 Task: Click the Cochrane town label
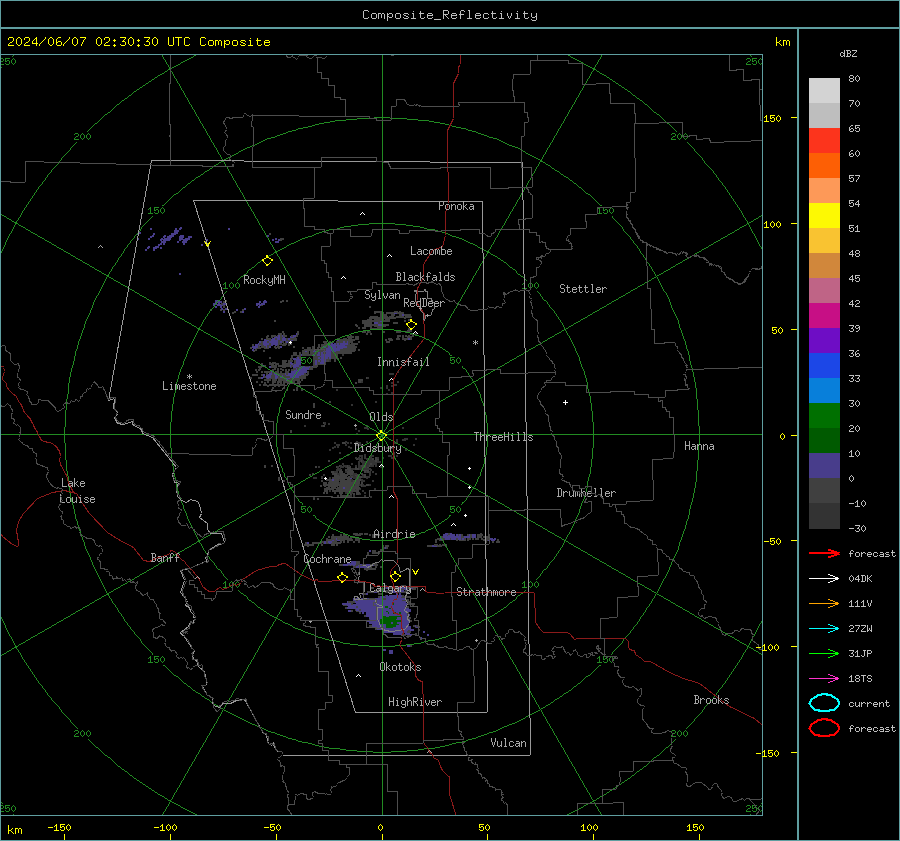327,559
